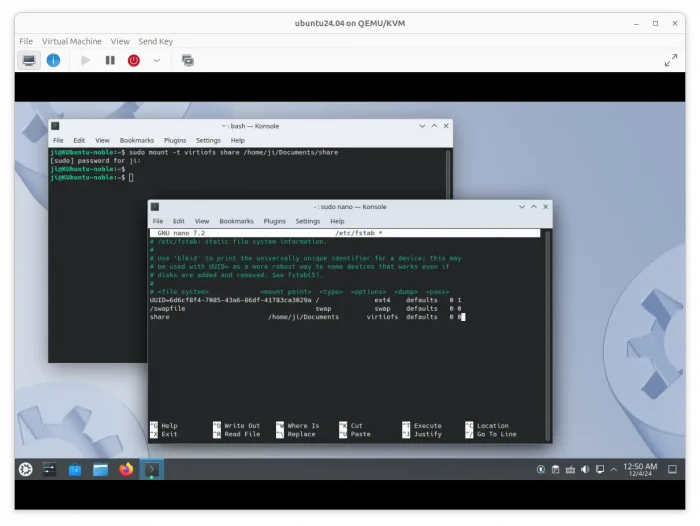Click the /swapfile entry in fstab

click(x=167, y=309)
